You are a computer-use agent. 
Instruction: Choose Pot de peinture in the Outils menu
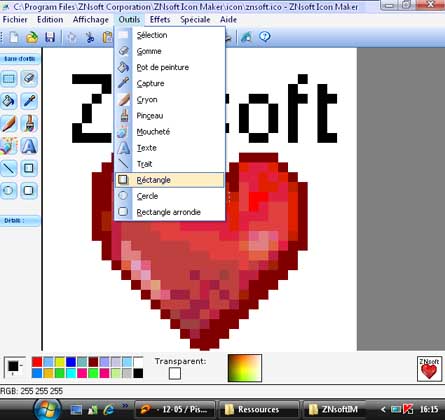170,67
